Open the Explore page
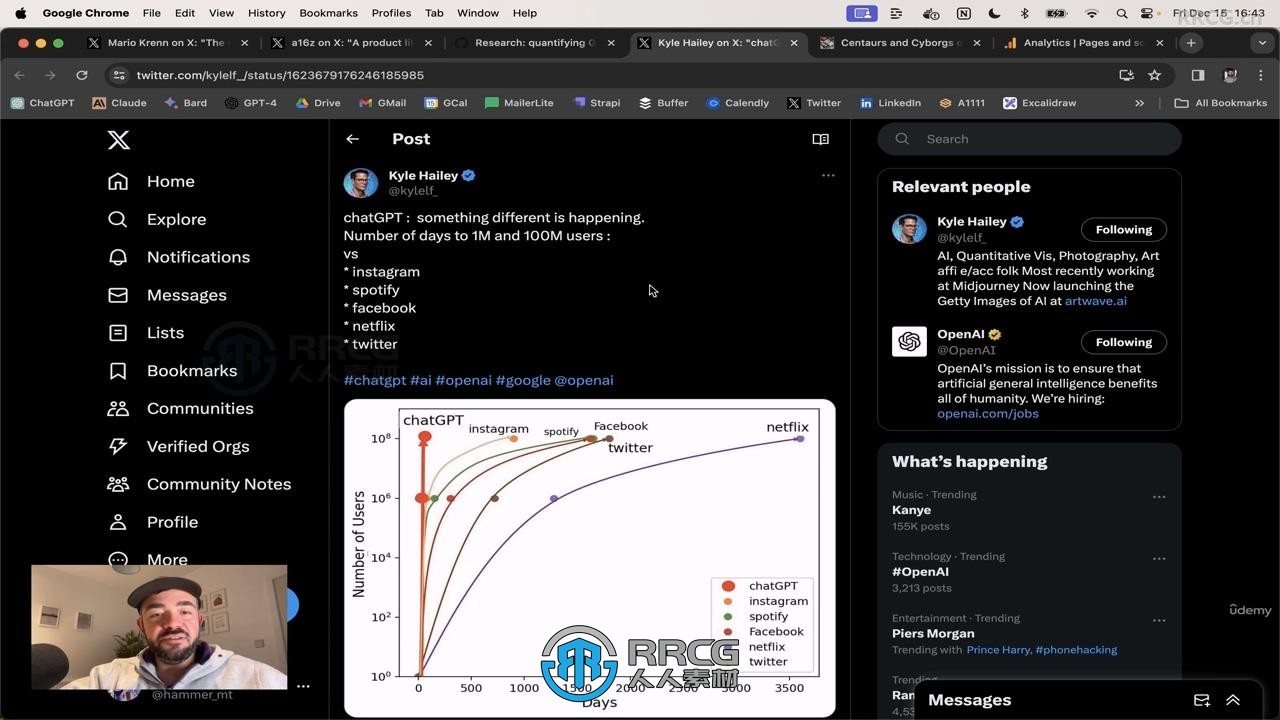The image size is (1280, 720). click(156, 219)
